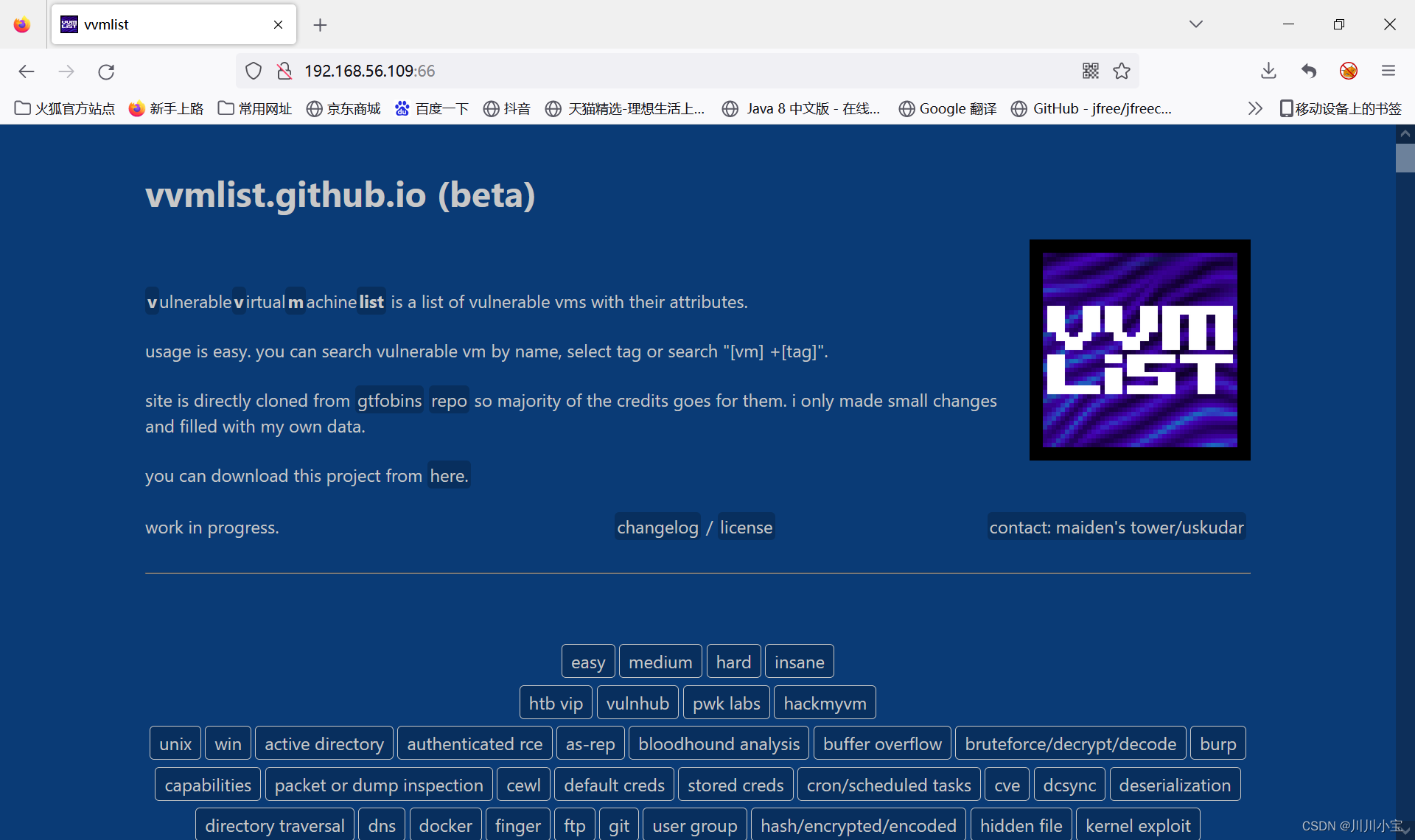
Task: Open the Firefox hamburger menu
Action: (1388, 71)
